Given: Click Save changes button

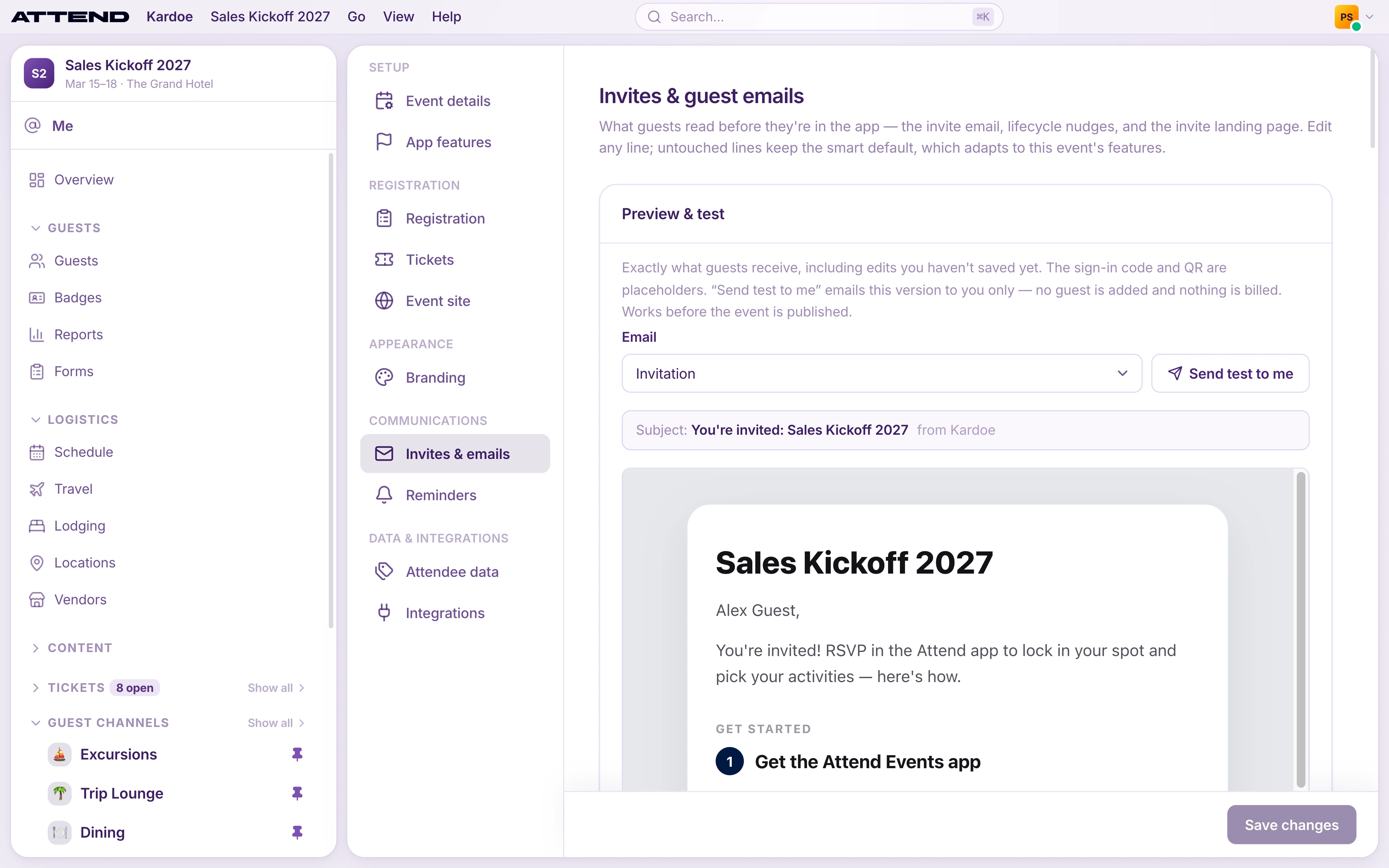Looking at the screenshot, I should click(x=1291, y=824).
